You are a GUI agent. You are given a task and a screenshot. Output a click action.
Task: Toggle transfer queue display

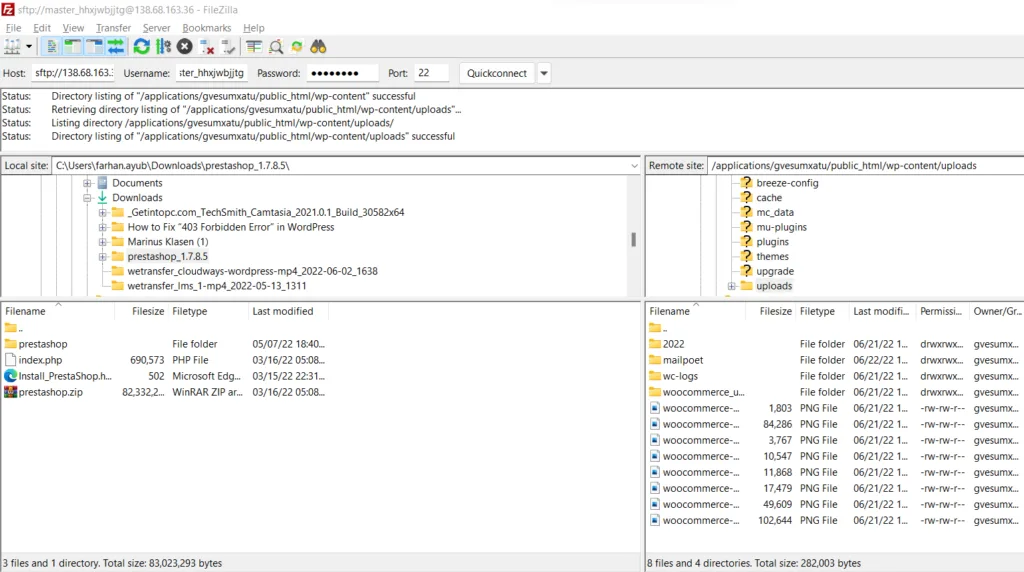(116, 46)
